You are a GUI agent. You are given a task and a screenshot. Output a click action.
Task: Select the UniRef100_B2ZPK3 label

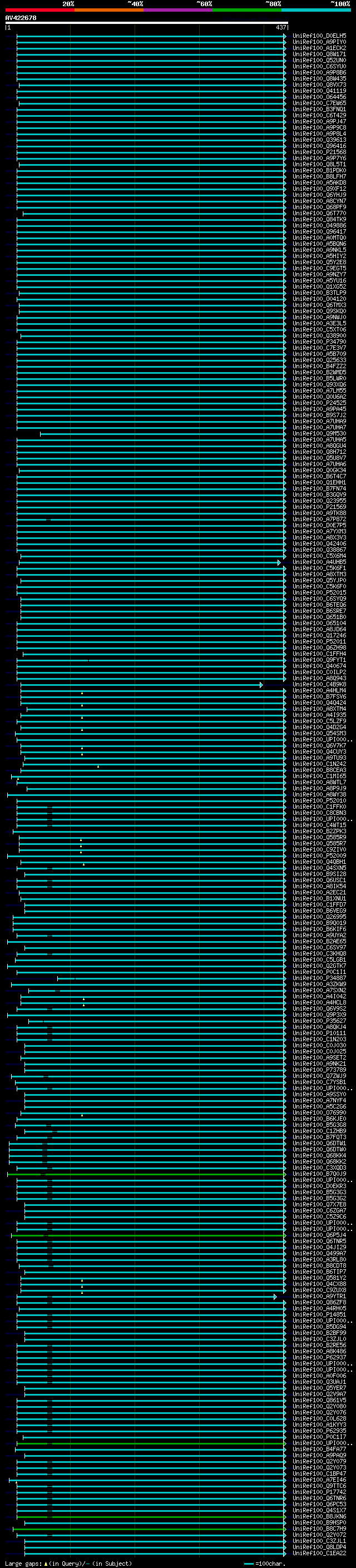[x=319, y=832]
